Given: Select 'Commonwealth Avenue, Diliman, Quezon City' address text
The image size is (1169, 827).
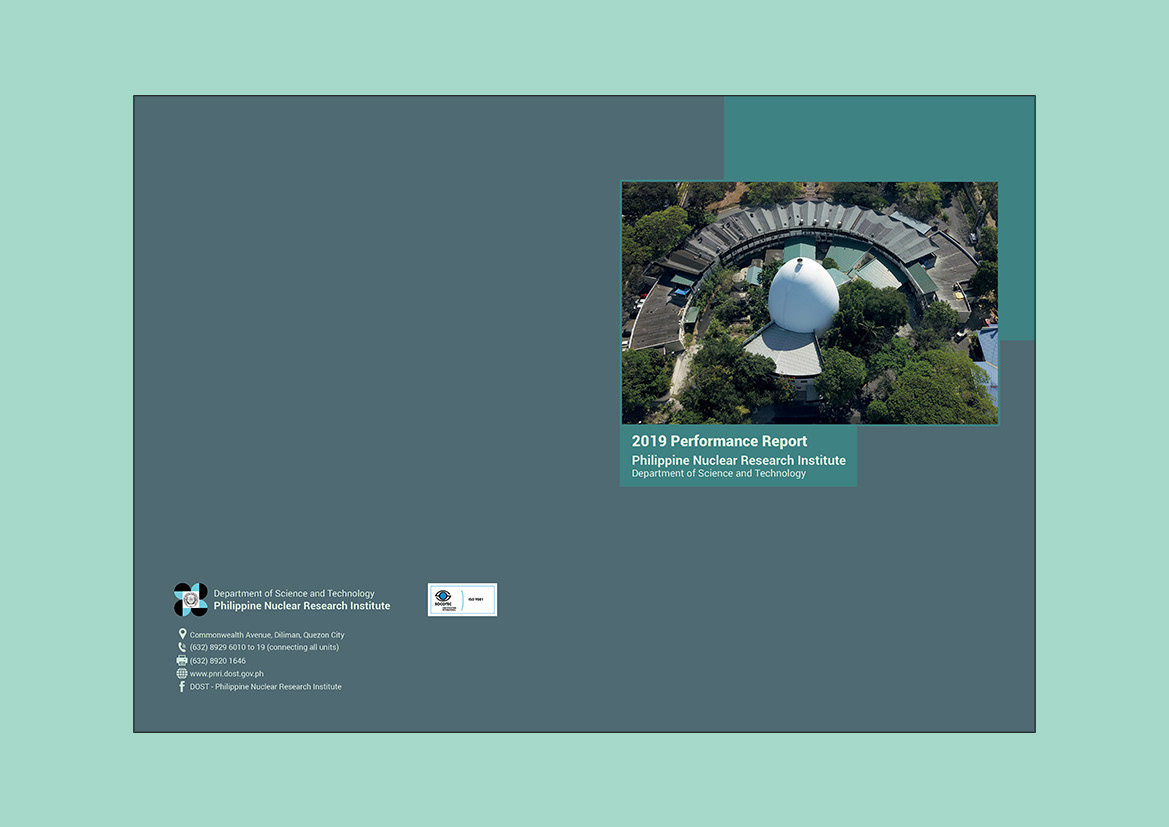Looking at the screenshot, I should [267, 635].
